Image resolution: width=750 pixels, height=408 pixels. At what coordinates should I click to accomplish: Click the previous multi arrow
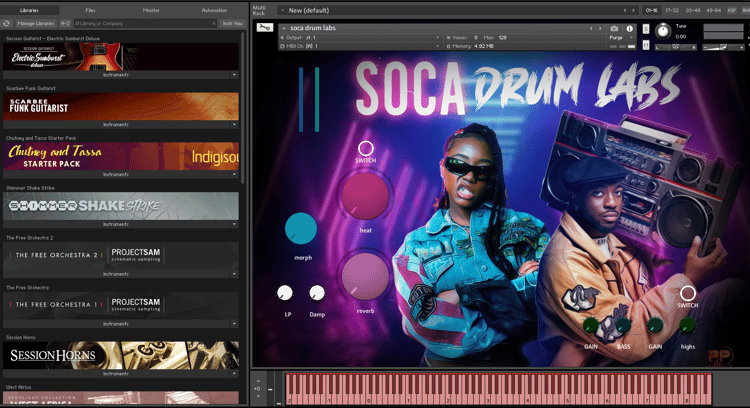tap(624, 10)
